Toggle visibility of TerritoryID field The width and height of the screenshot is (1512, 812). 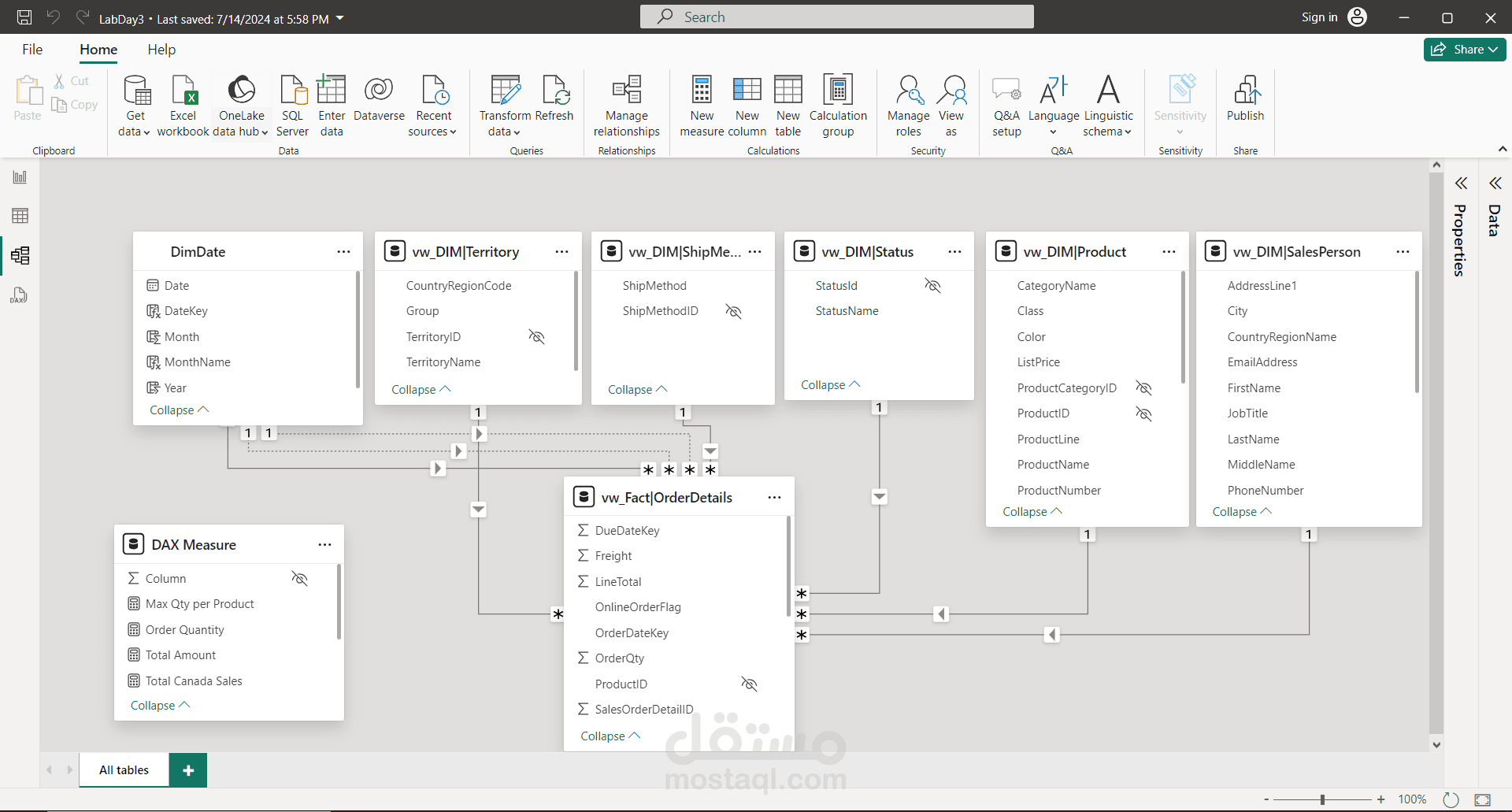pyautogui.click(x=536, y=337)
